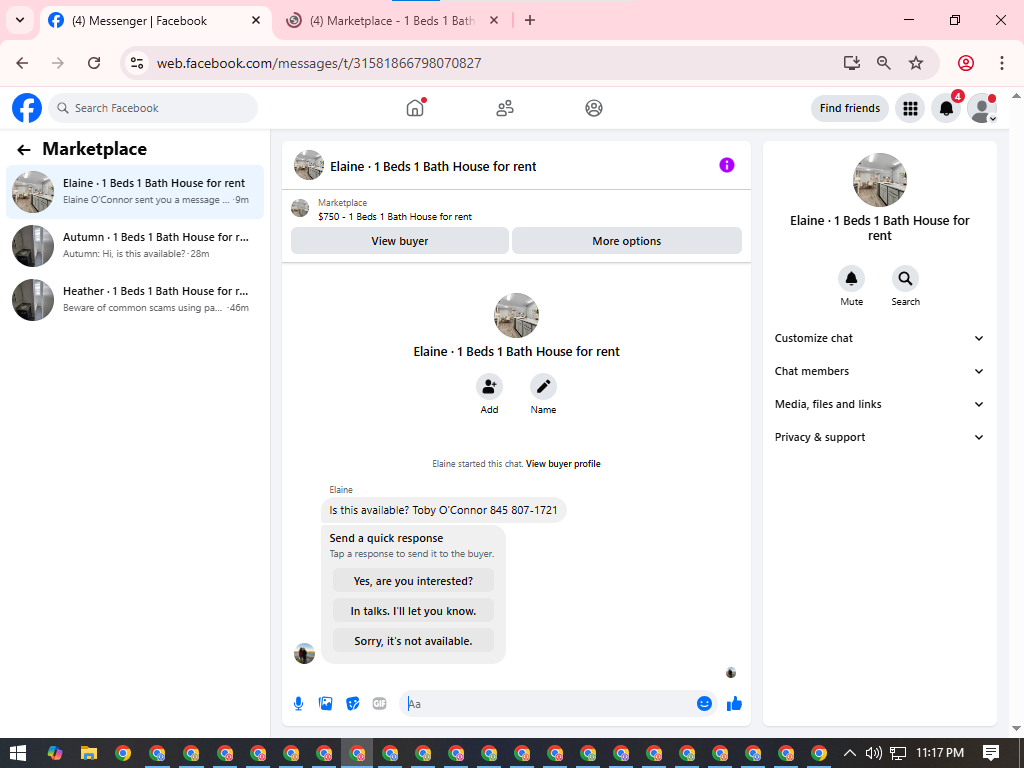Open the account profile avatar menu

point(982,108)
